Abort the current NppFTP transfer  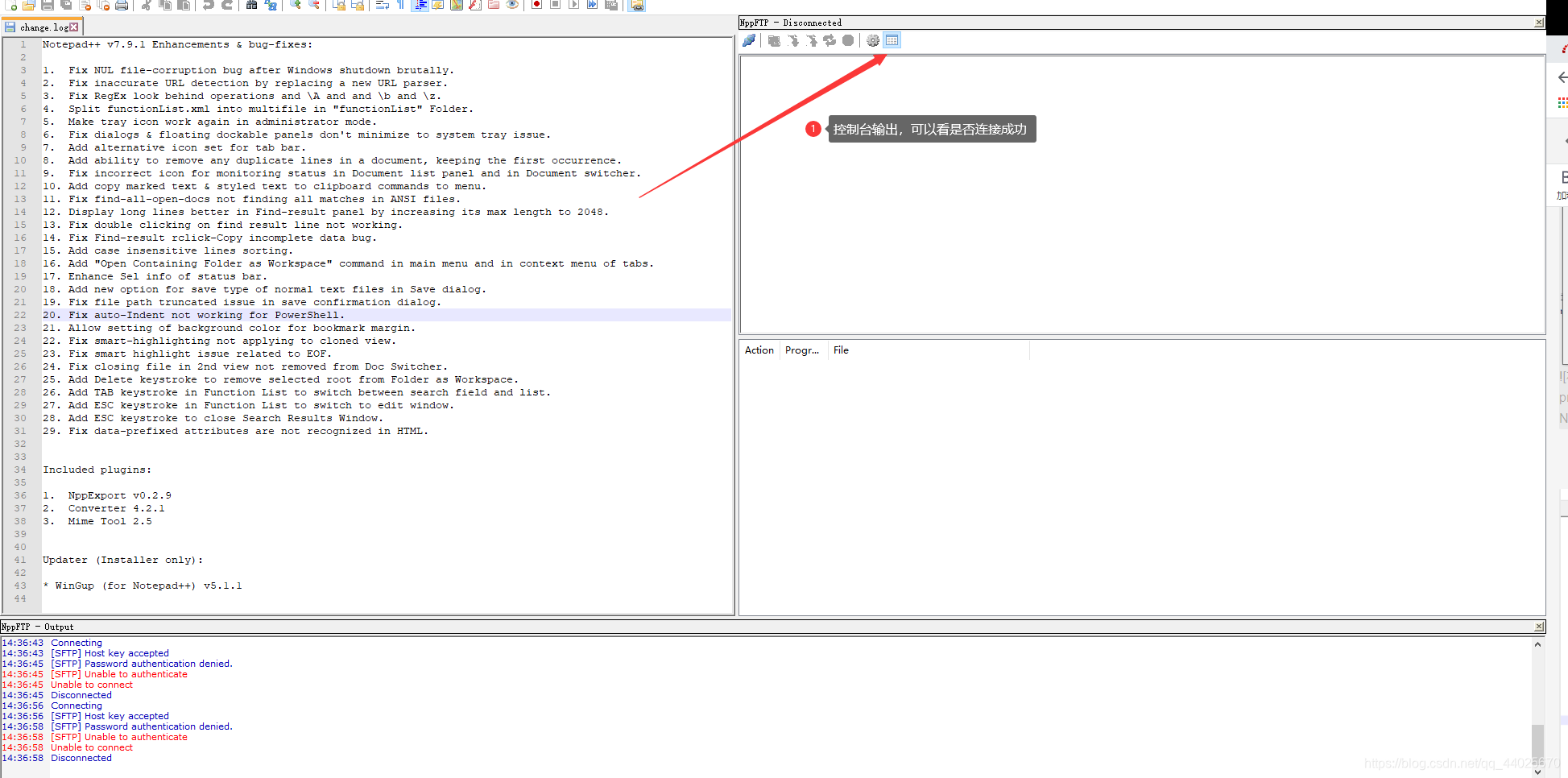(x=848, y=40)
